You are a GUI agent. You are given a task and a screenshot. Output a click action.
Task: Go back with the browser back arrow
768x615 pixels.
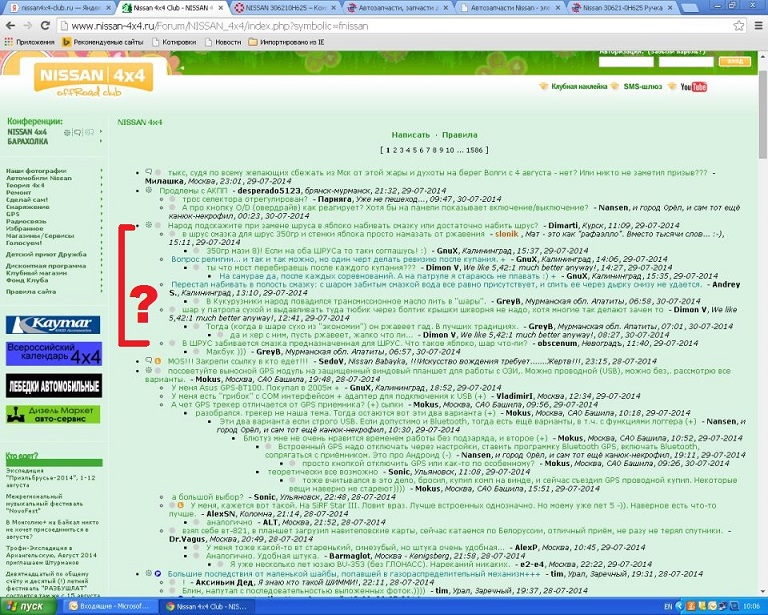[x=10, y=26]
